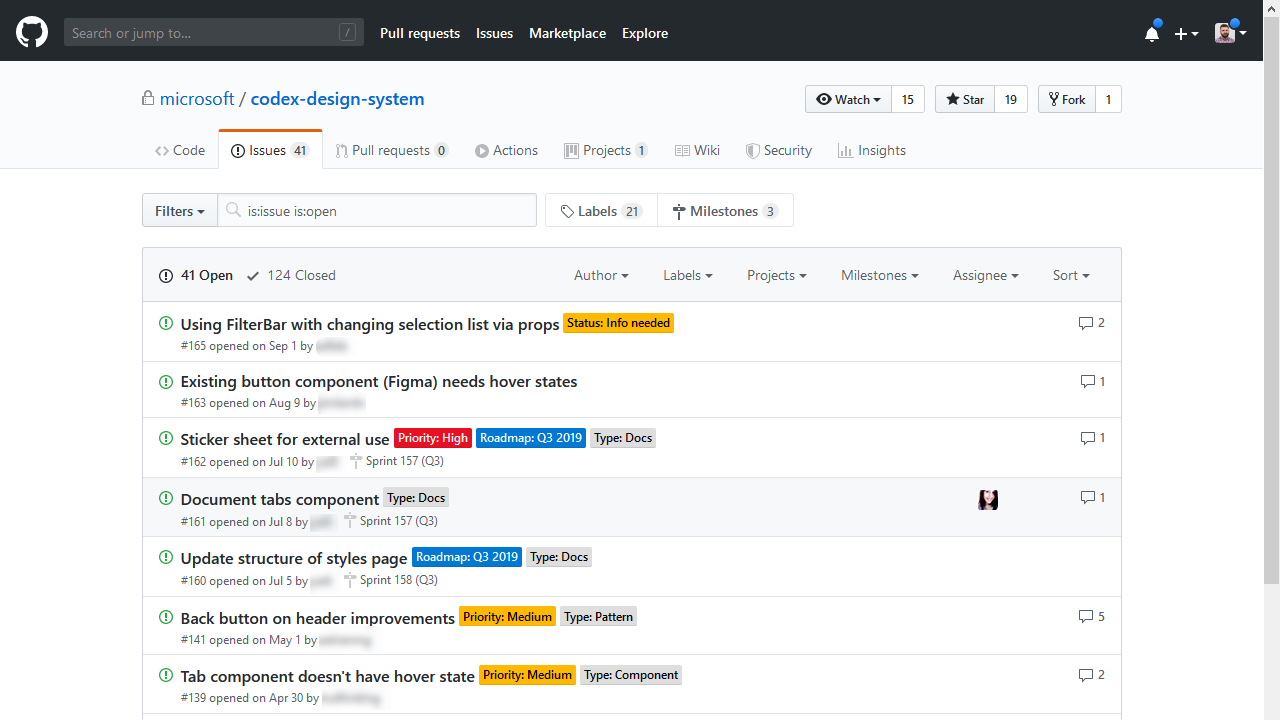Focus the issue search field 'is:issue is:open'
1280x720 pixels.
[x=385, y=211]
